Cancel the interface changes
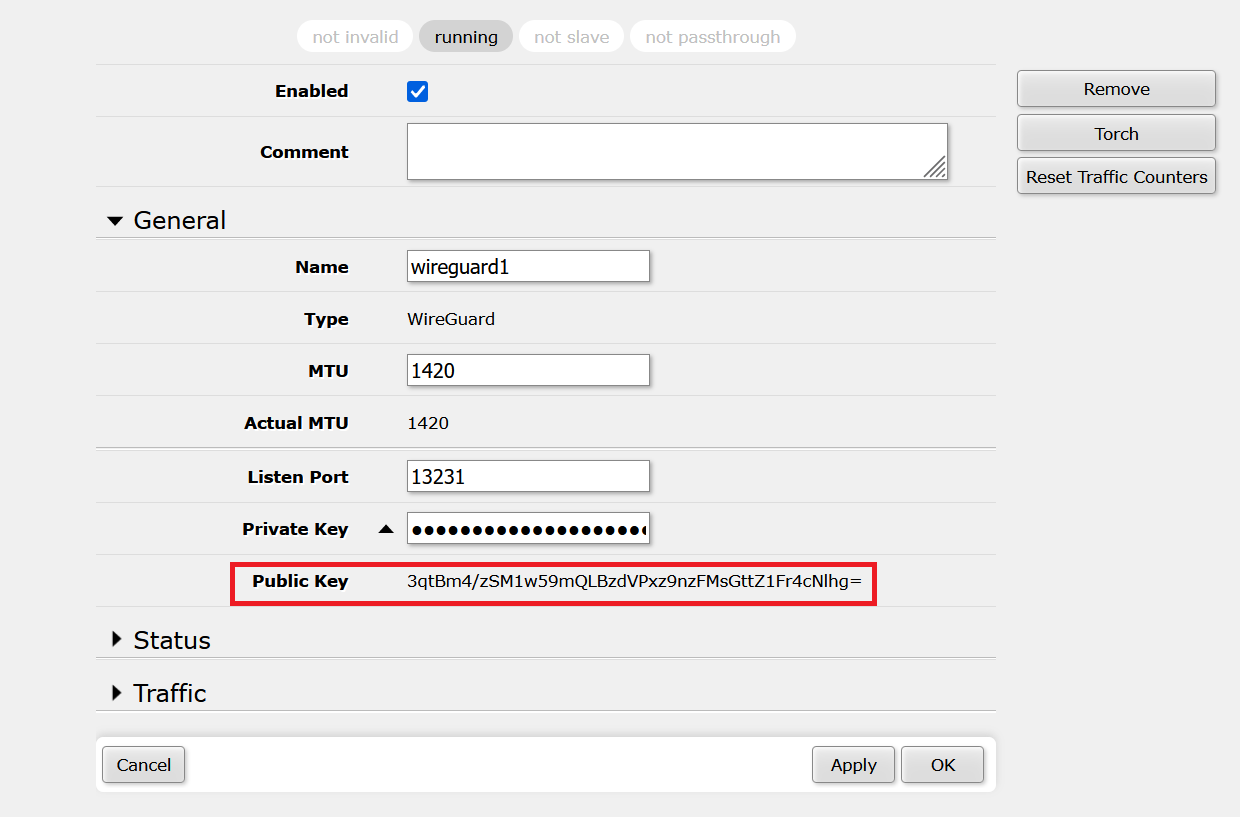Viewport: 1240px width, 817px height. (143, 765)
